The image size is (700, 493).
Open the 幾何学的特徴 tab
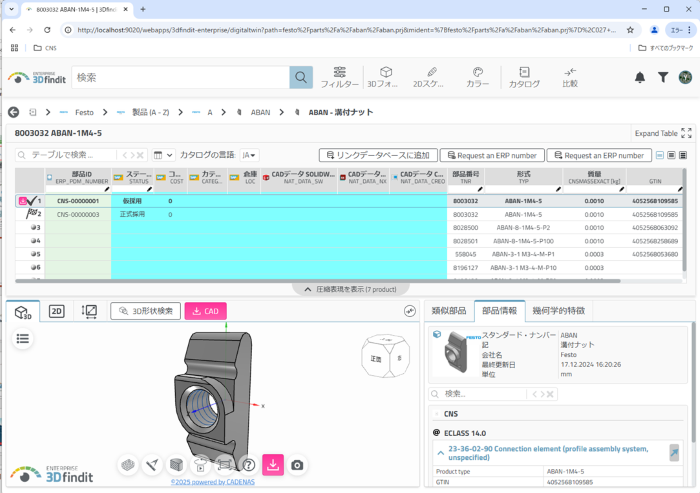point(559,310)
